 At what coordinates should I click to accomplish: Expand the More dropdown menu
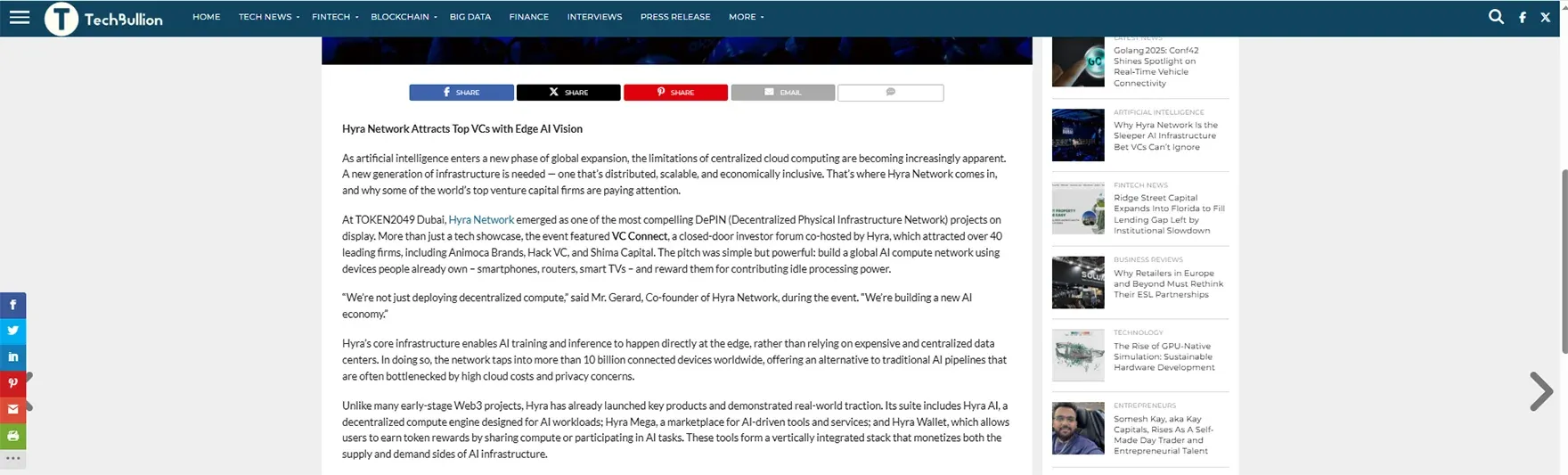(746, 17)
